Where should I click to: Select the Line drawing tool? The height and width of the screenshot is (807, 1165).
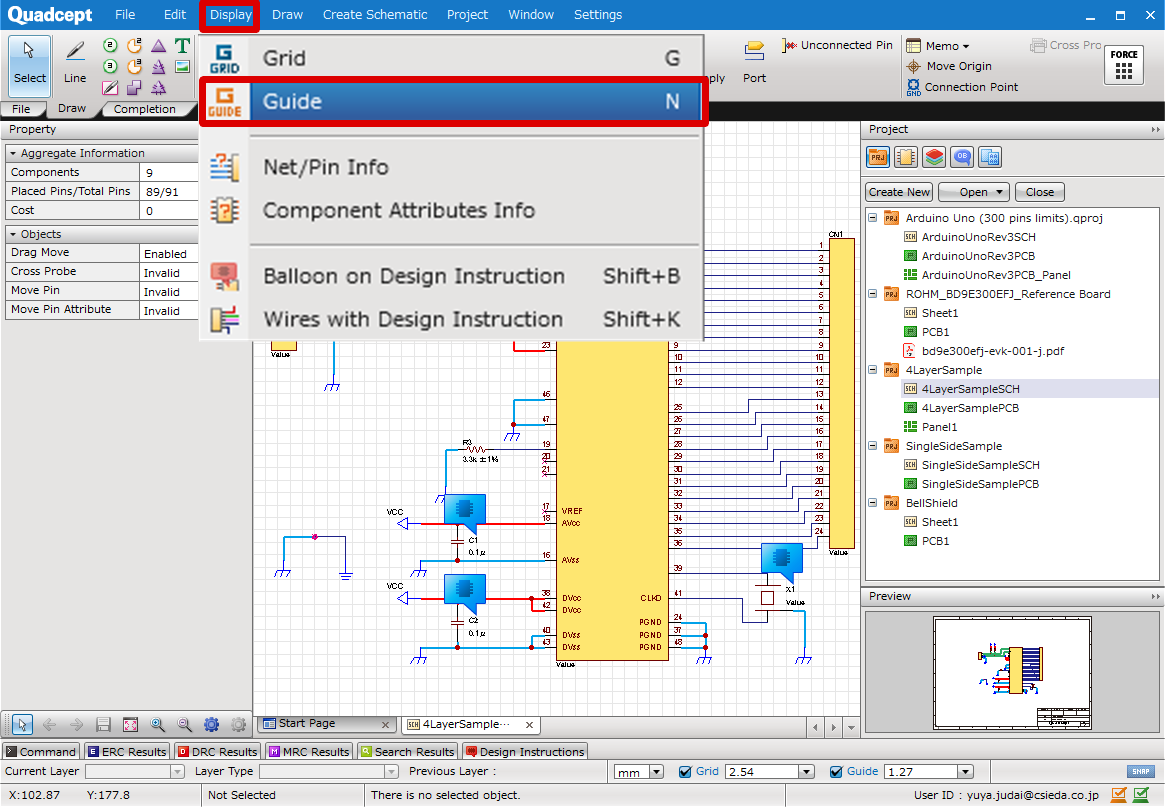[x=75, y=62]
